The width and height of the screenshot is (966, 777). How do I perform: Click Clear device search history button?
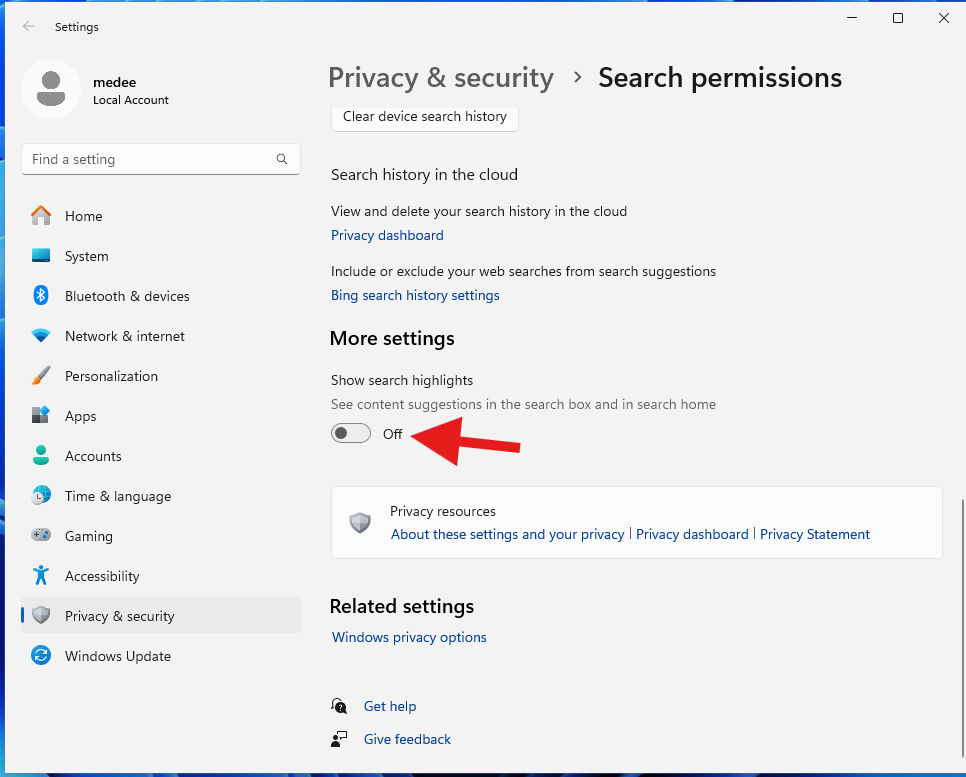pos(424,117)
